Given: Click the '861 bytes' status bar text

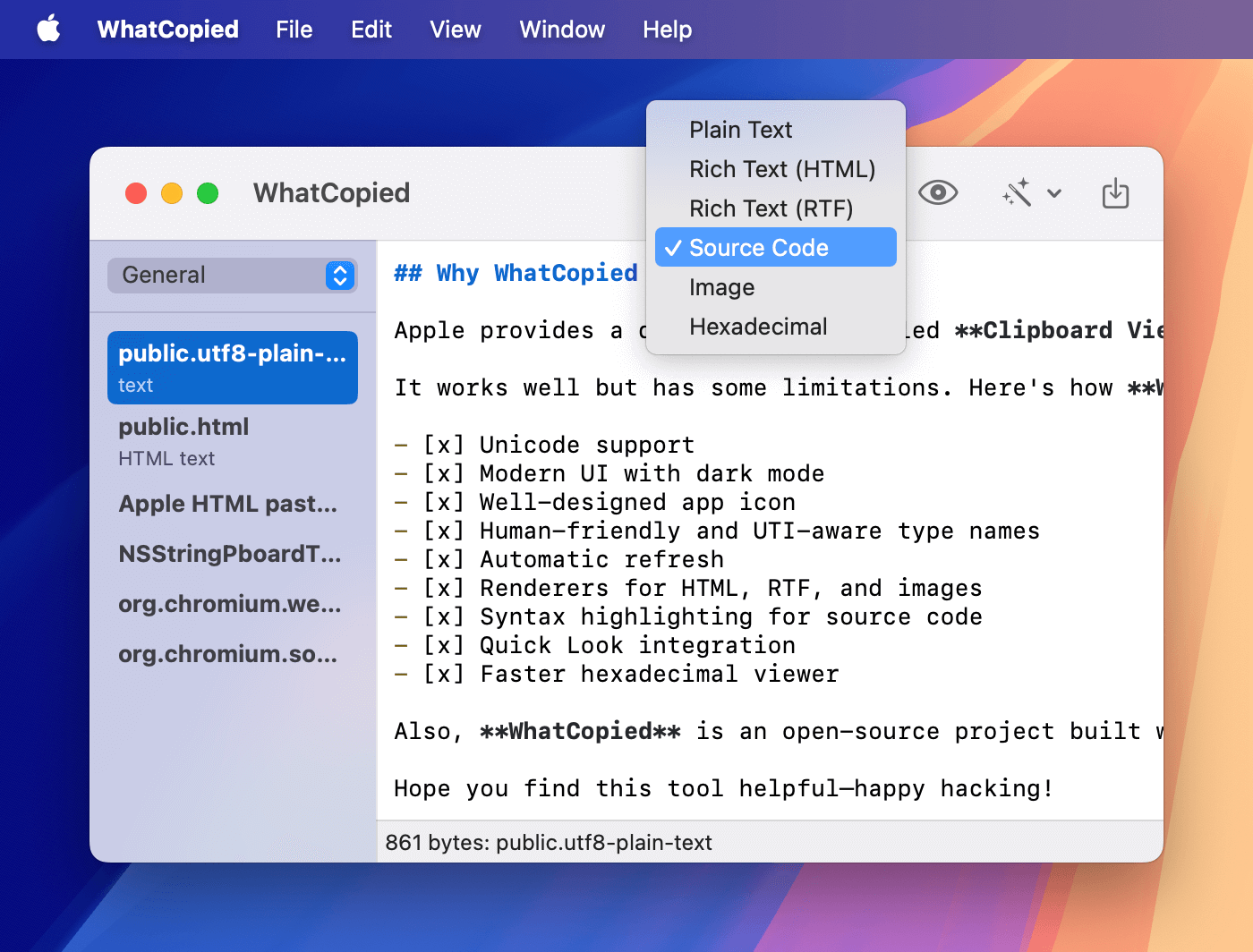Looking at the screenshot, I should click(x=549, y=843).
